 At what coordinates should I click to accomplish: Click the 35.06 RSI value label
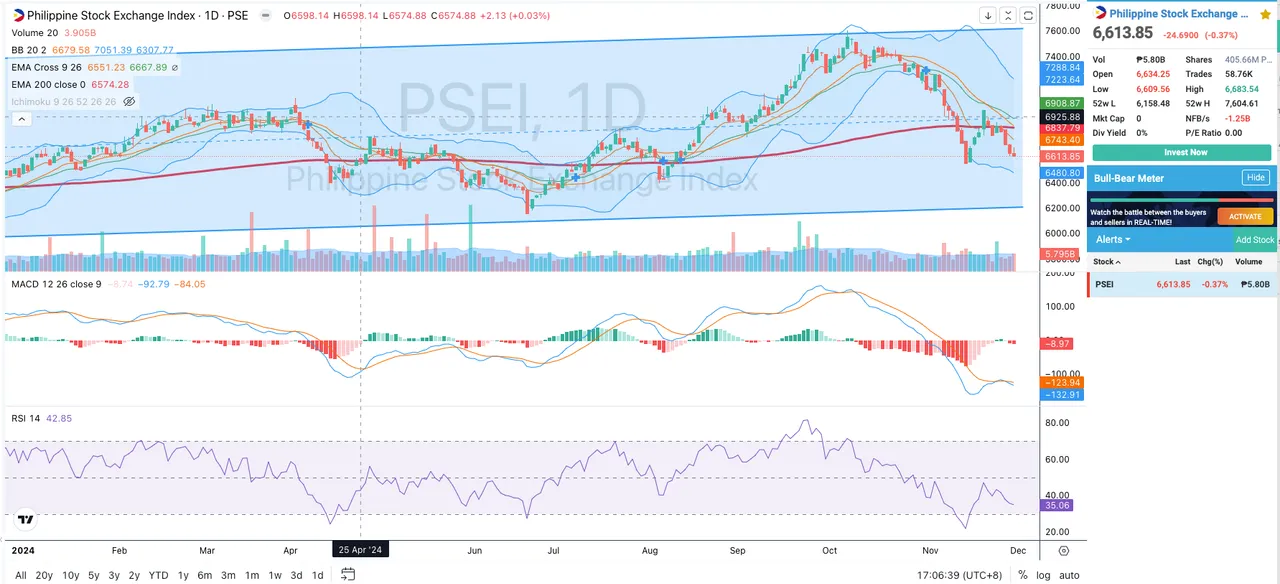[x=1057, y=506]
